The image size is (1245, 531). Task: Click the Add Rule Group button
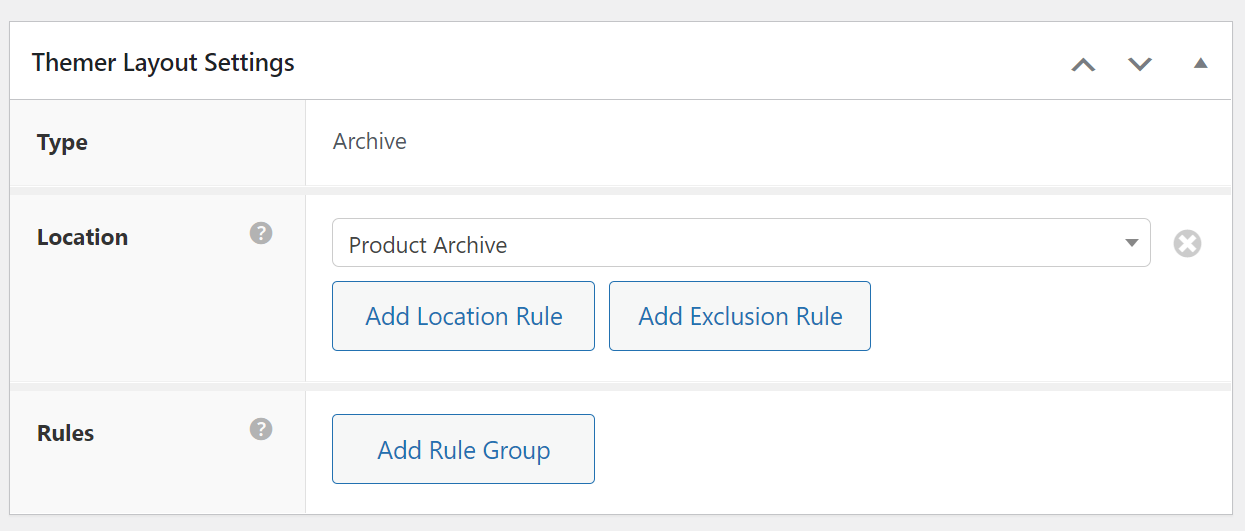[463, 449]
